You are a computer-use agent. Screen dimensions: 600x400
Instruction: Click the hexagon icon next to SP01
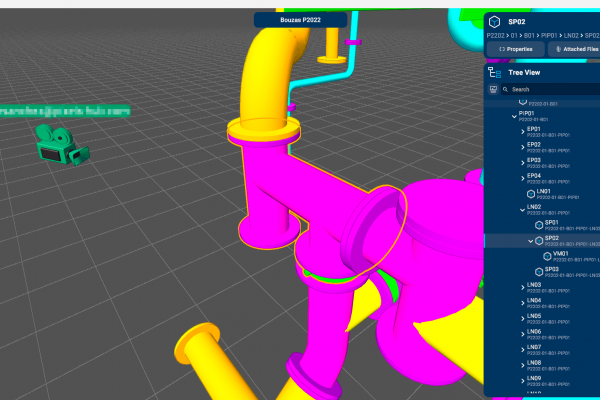538,224
